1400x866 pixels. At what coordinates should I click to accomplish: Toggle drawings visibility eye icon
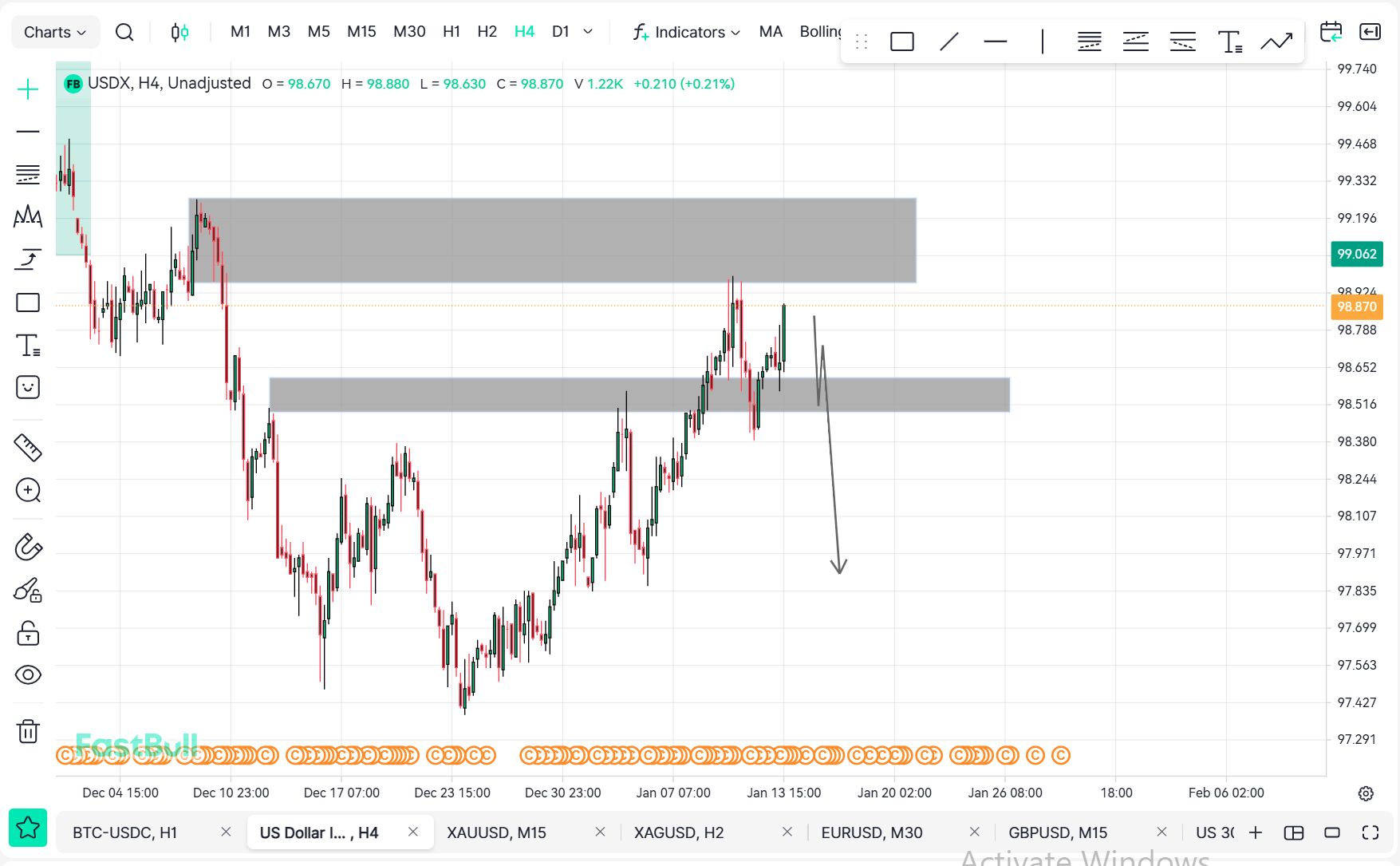(28, 675)
